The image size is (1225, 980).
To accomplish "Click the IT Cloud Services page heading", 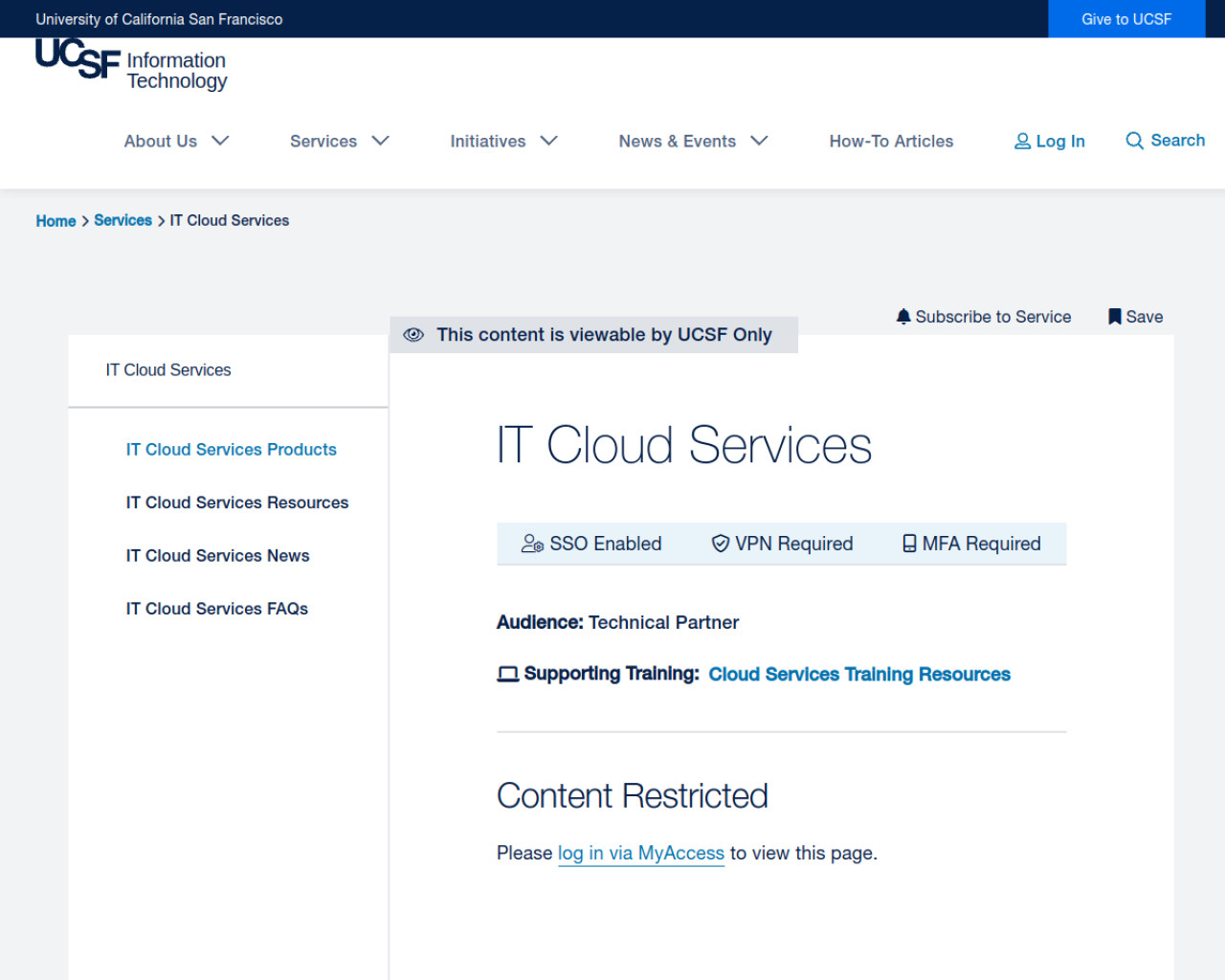I will click(684, 446).
